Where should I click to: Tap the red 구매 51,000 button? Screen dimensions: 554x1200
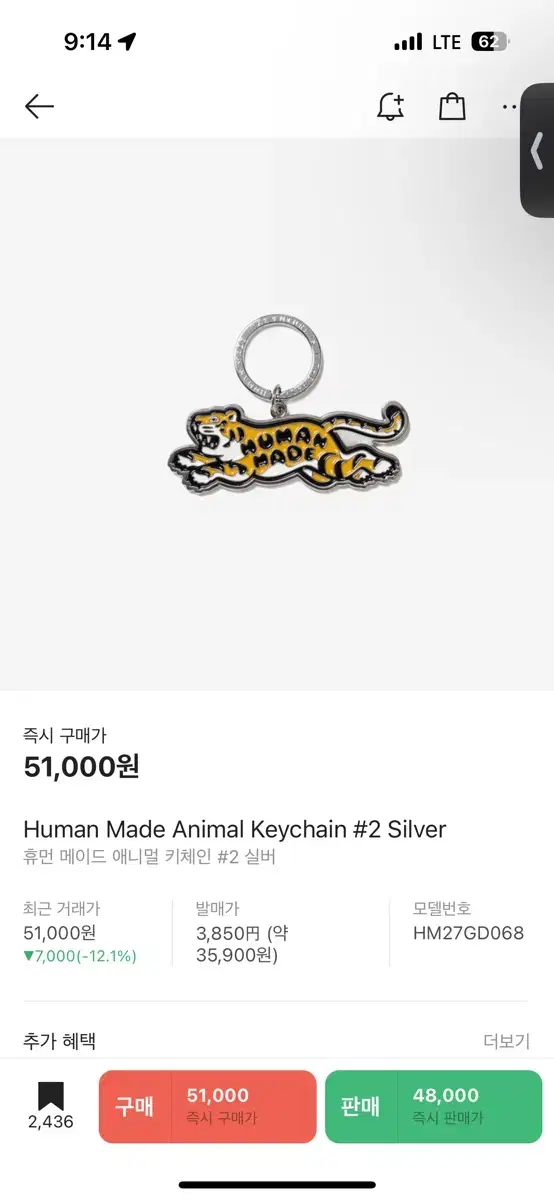click(207, 1107)
